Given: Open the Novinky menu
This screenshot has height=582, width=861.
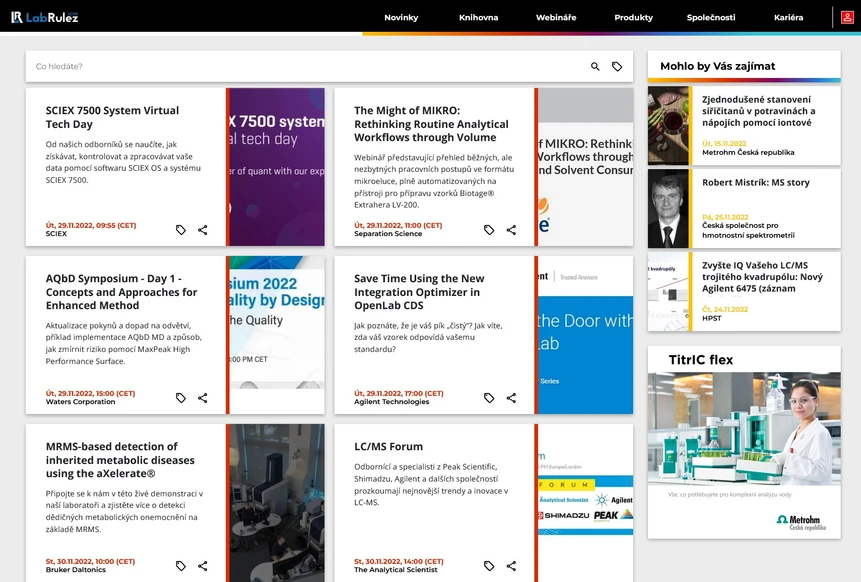Looking at the screenshot, I should tap(401, 18).
